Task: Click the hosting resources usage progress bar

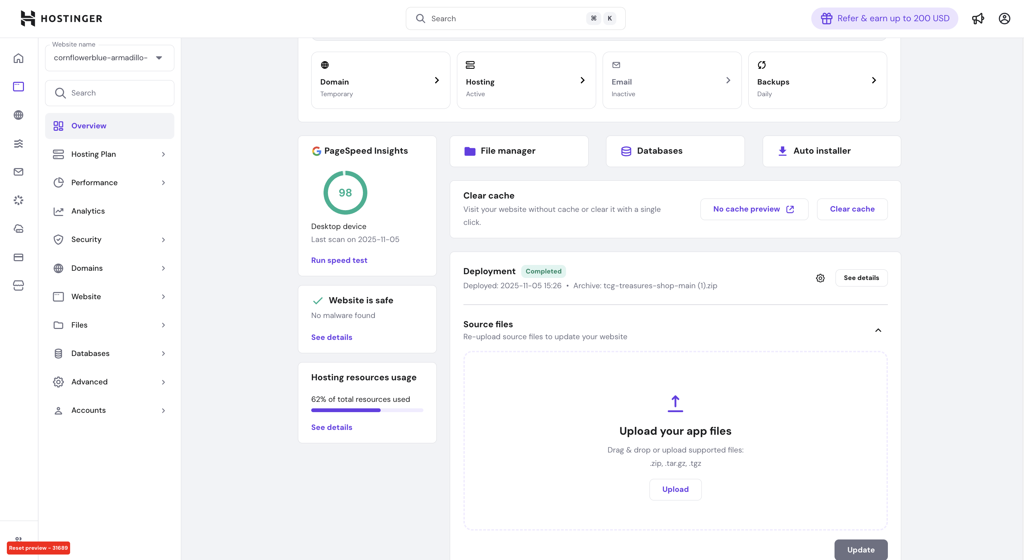Action: pos(366,410)
